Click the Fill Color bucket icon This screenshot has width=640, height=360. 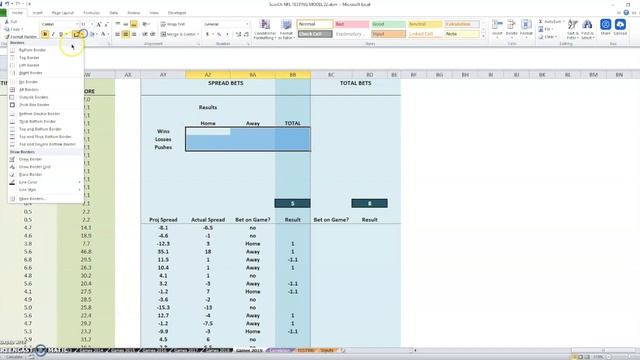coord(92,34)
